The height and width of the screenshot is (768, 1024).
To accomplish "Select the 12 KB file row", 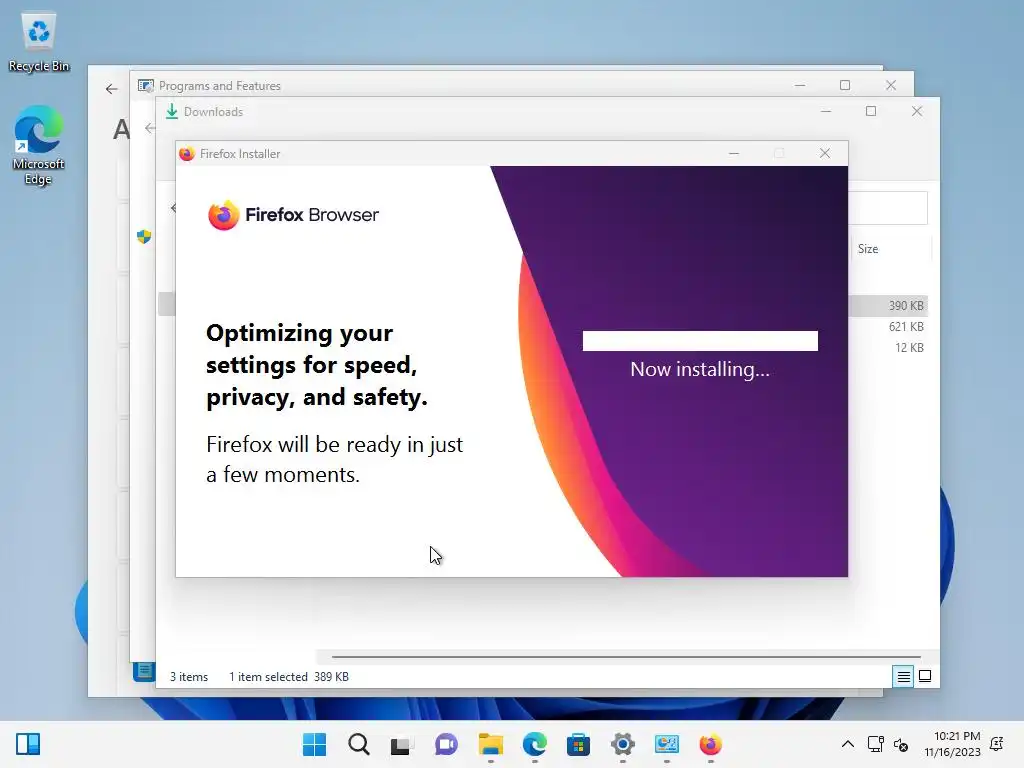I will (889, 347).
